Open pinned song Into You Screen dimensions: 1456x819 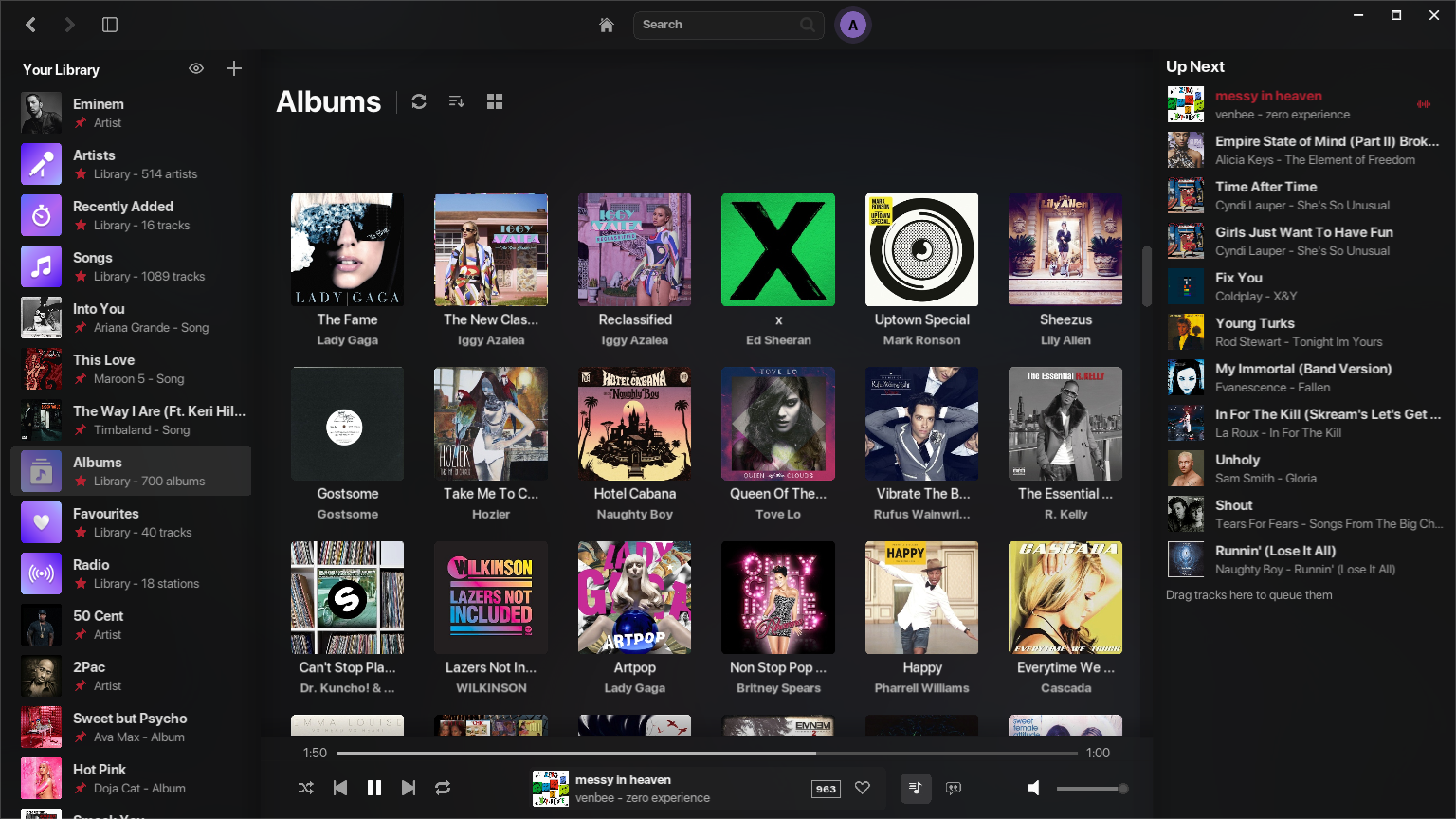131,318
